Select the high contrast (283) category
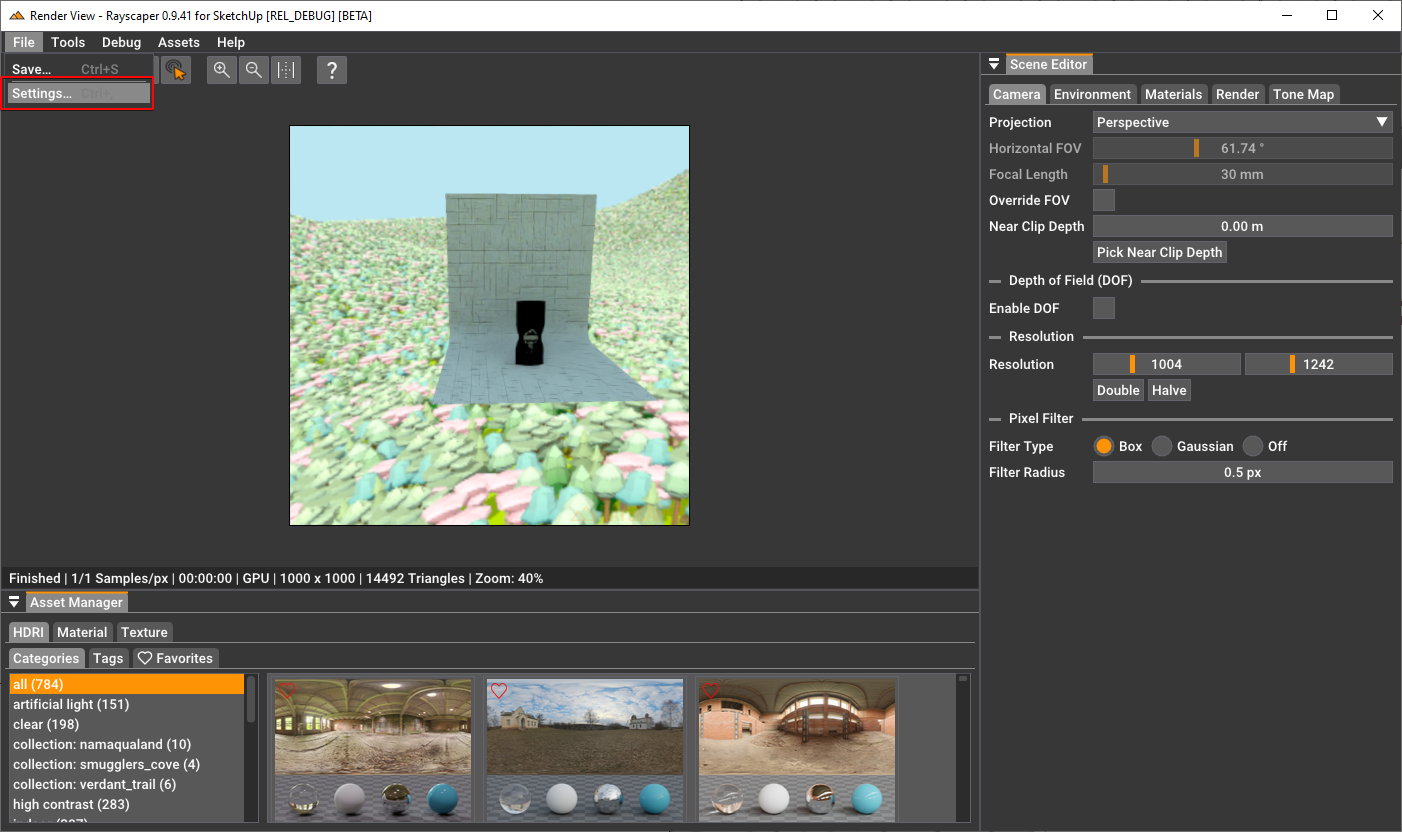 click(x=126, y=804)
